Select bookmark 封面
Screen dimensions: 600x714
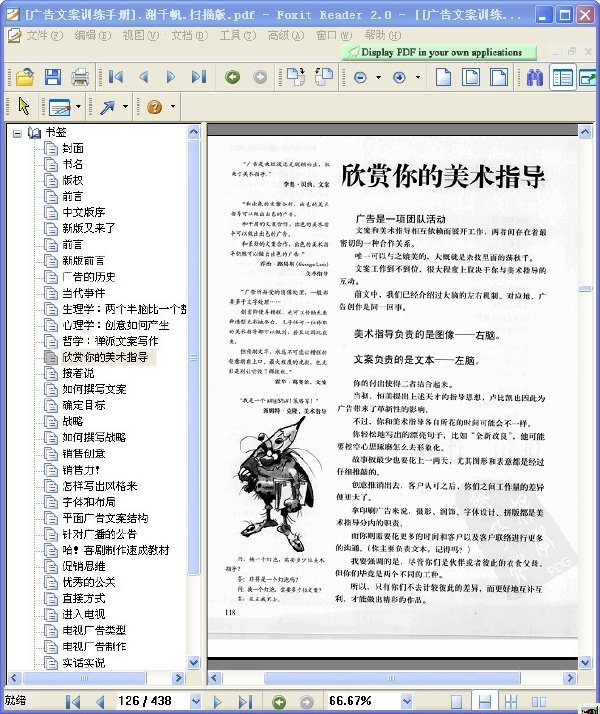(x=73, y=148)
